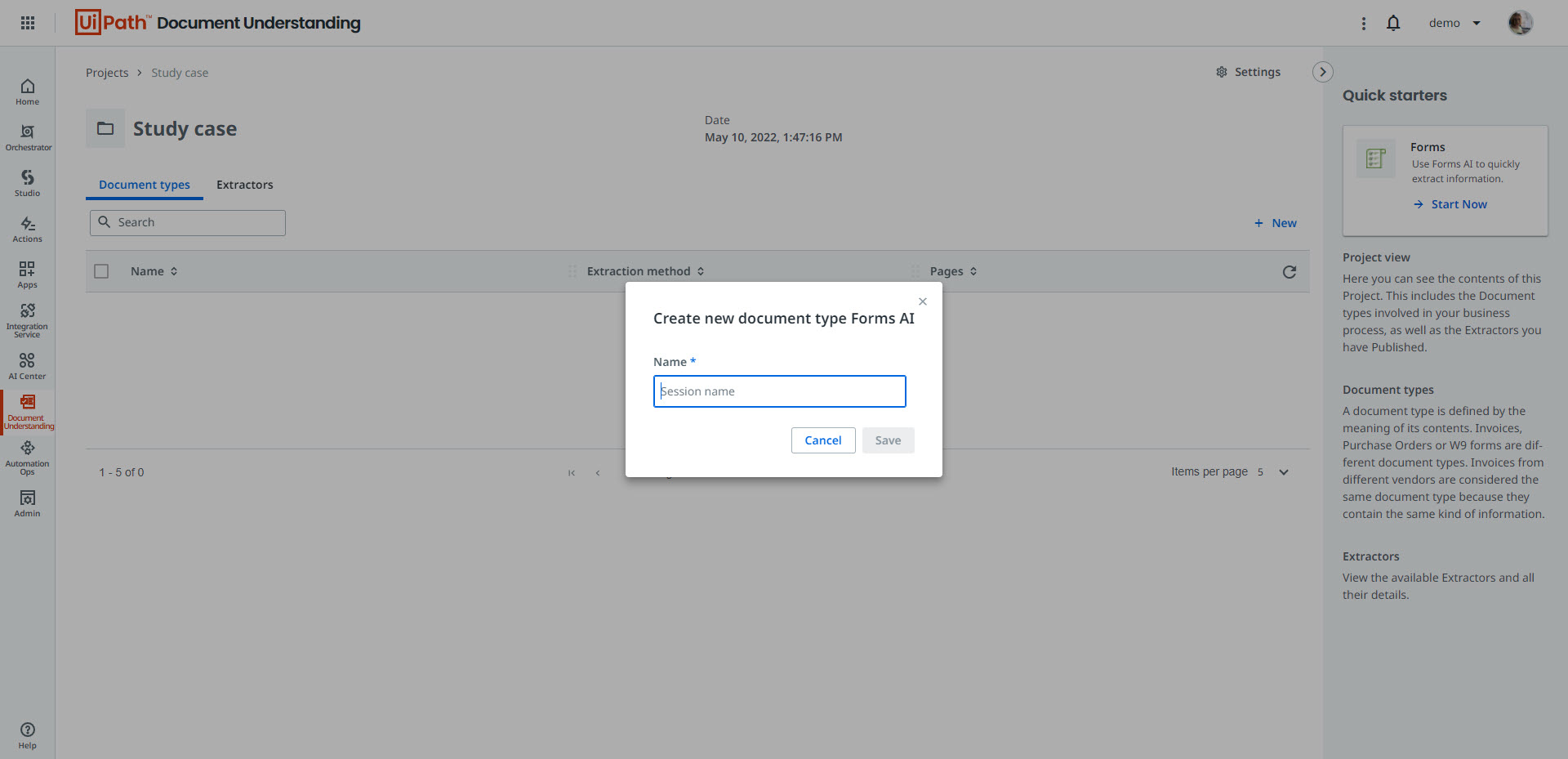Click the Project view heading
The image size is (1568, 759).
tap(1376, 257)
